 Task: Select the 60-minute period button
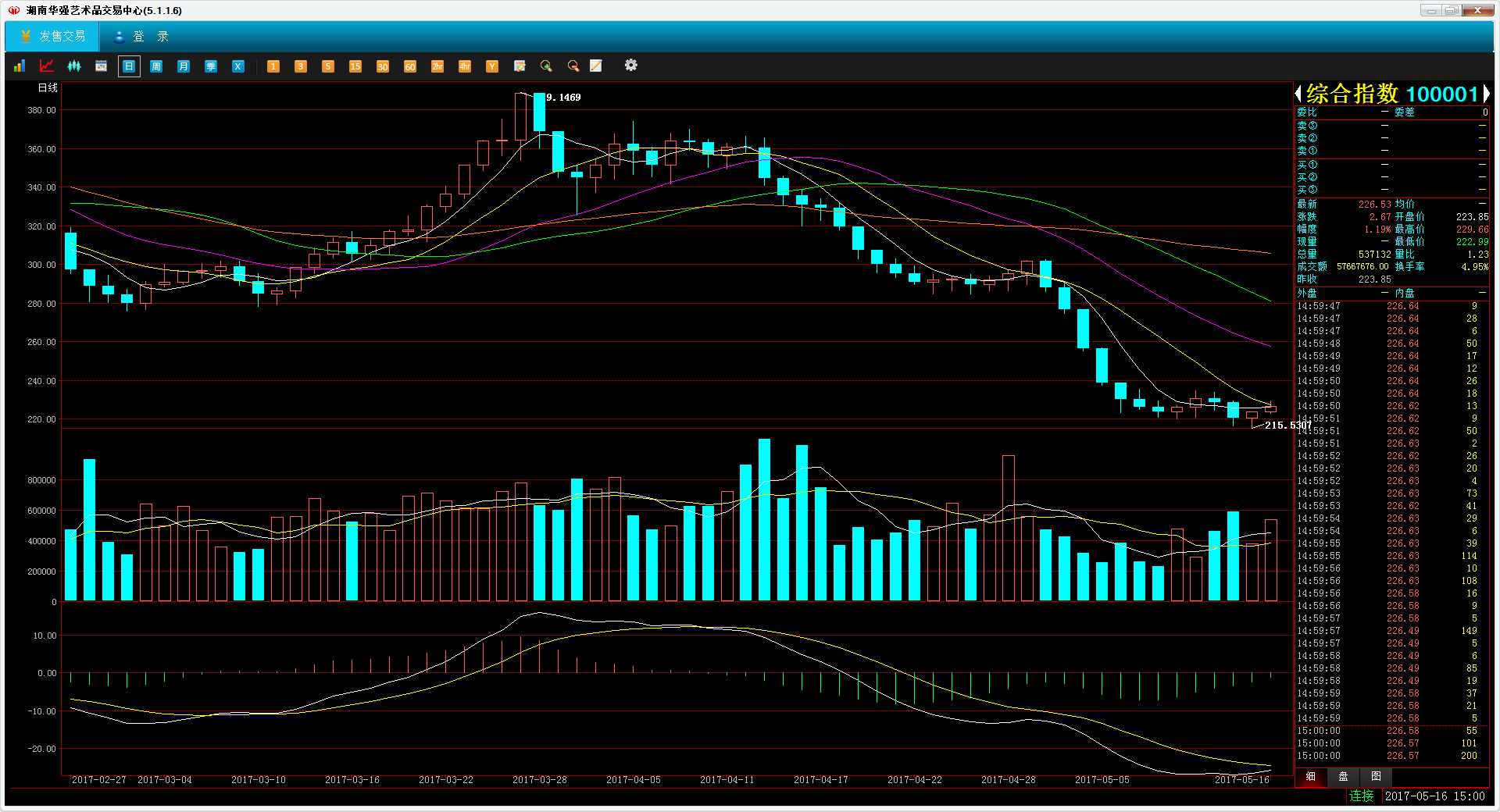(x=410, y=66)
